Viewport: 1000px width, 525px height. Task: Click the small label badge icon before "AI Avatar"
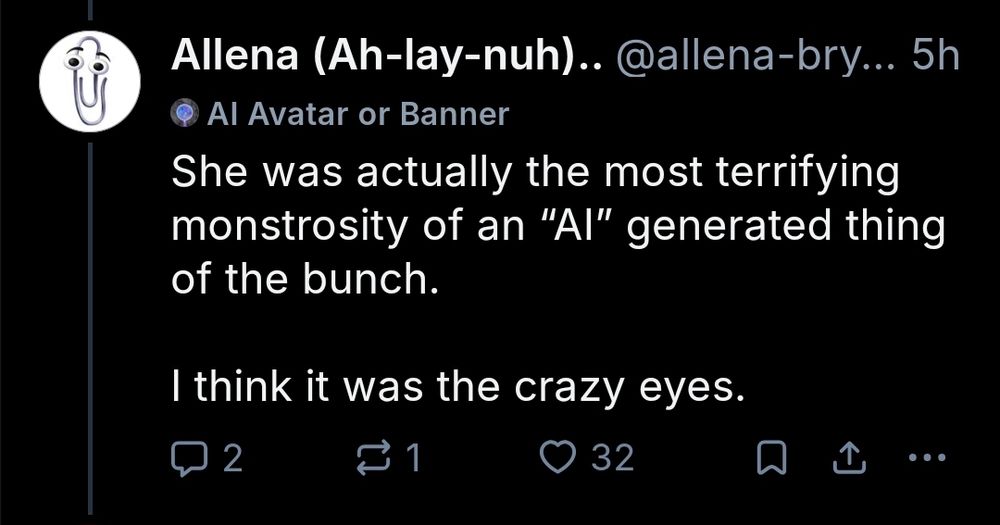[182, 115]
